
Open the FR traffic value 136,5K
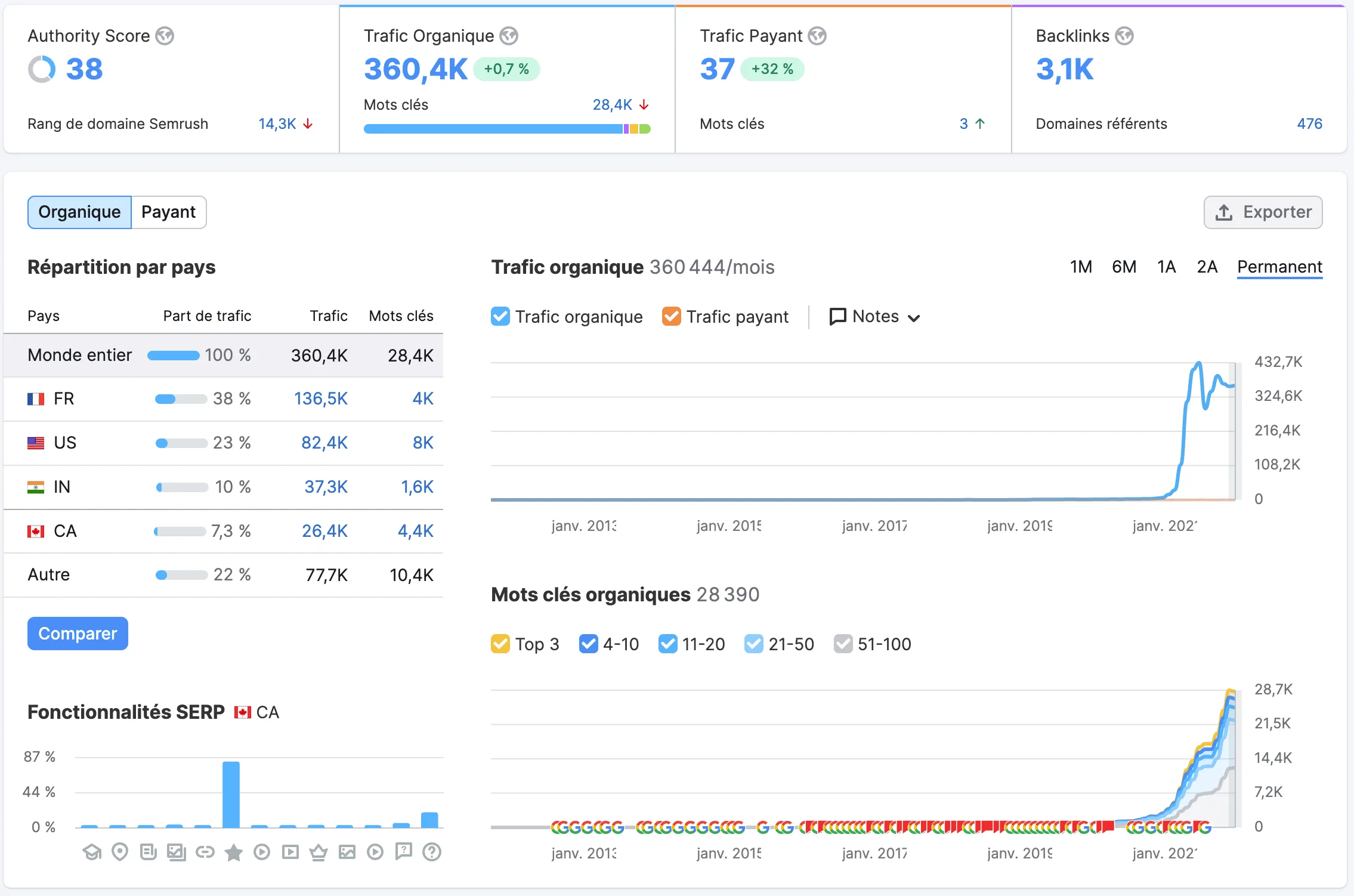tap(320, 398)
